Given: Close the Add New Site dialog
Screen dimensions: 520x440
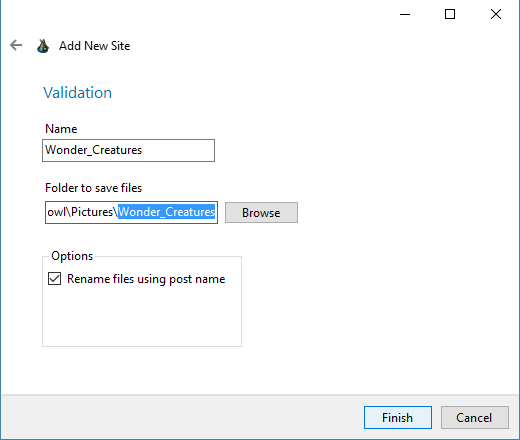Looking at the screenshot, I should point(496,14).
